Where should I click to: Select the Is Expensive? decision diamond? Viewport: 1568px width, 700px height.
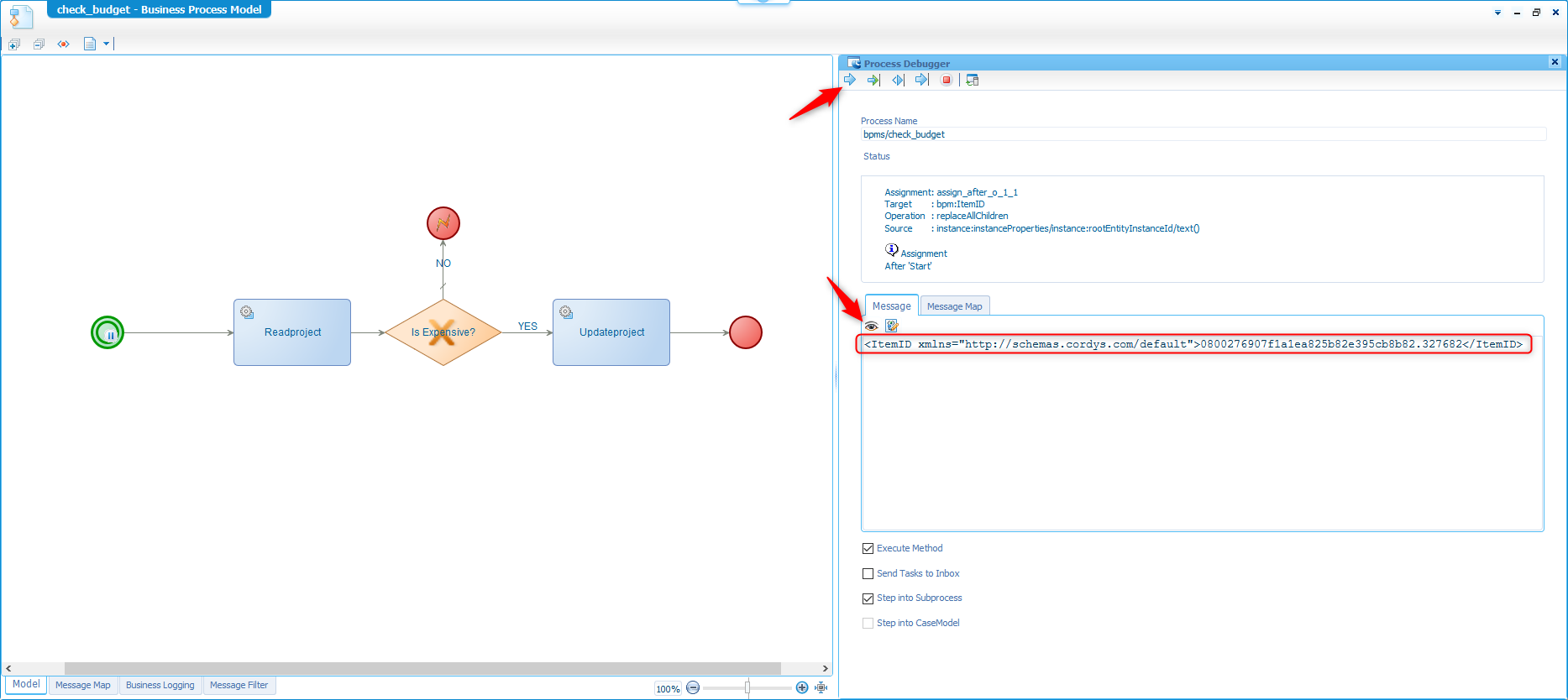(x=443, y=332)
